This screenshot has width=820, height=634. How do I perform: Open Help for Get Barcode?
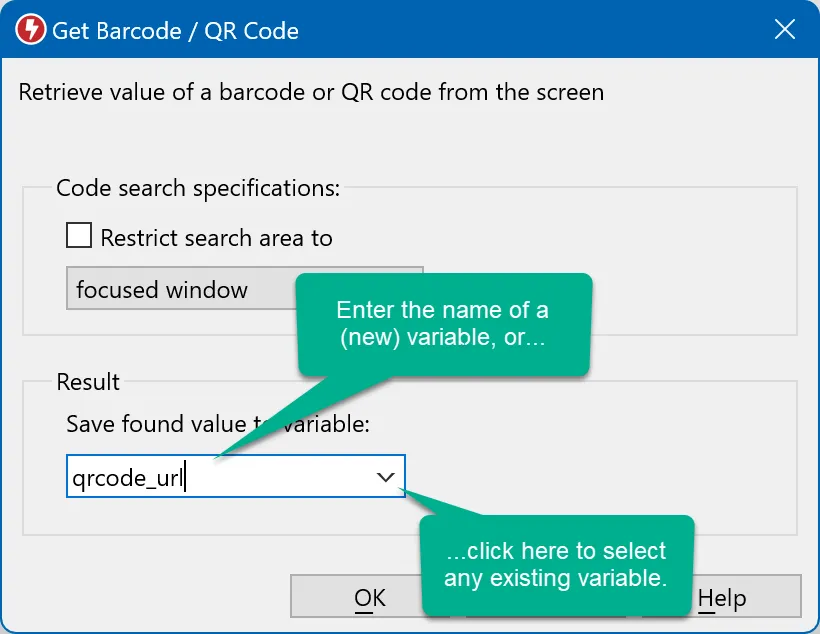coord(725,596)
